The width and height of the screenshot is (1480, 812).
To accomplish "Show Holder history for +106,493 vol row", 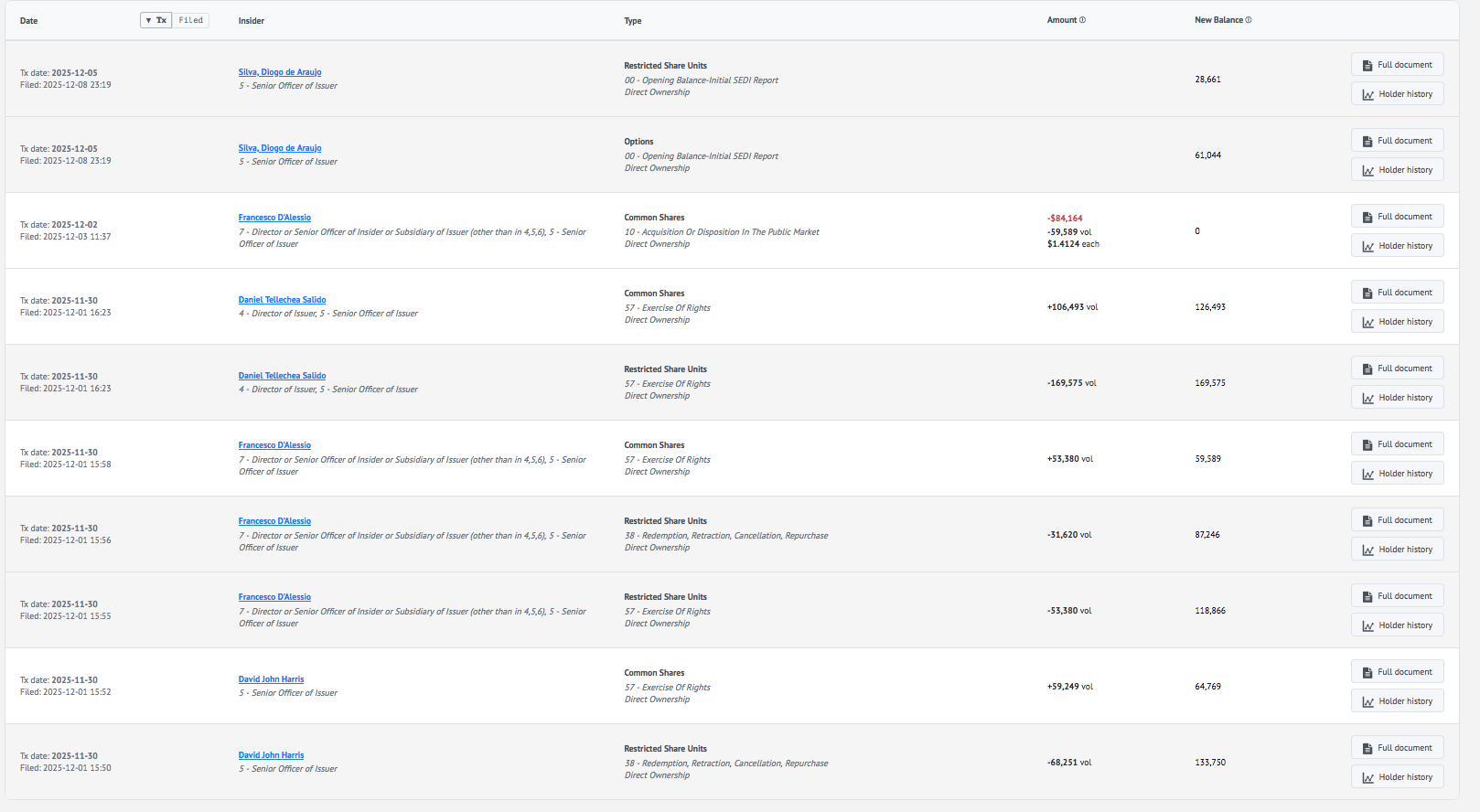I will pyautogui.click(x=1397, y=322).
